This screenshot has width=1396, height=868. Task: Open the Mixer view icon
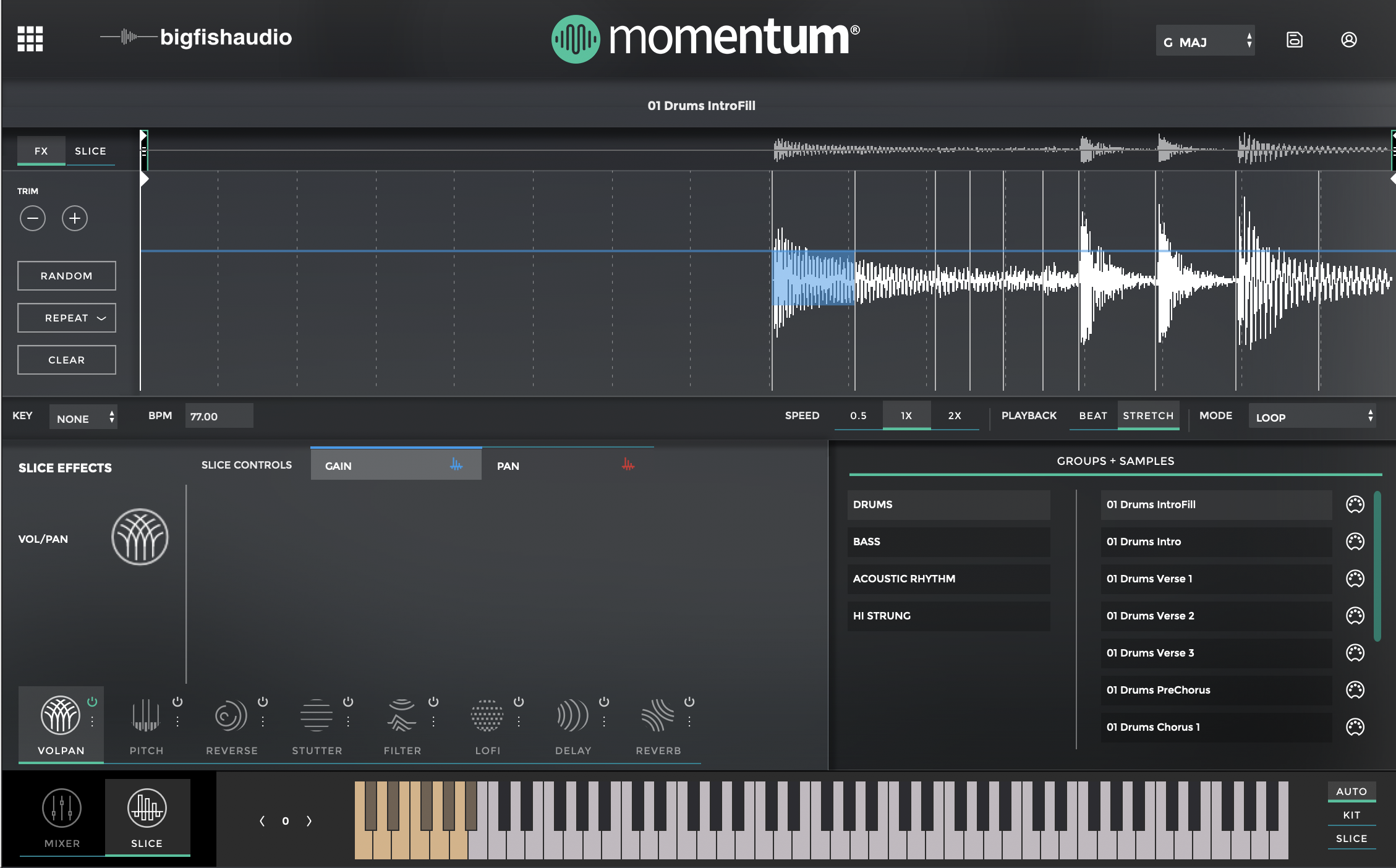[x=62, y=809]
